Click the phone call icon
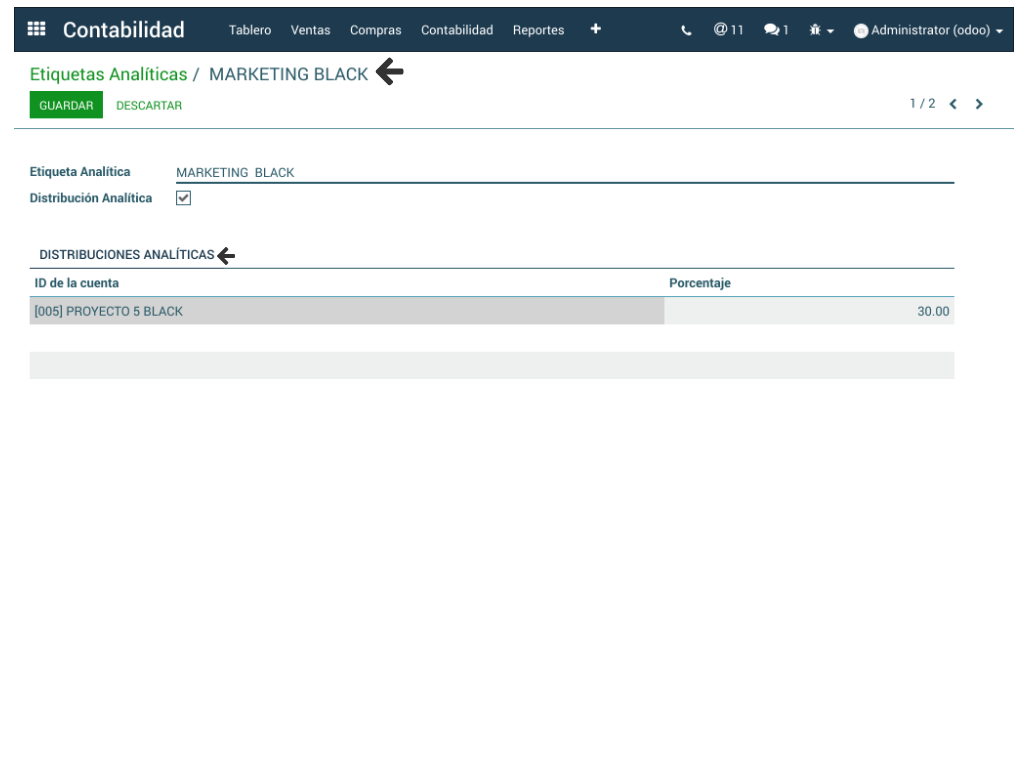The width and height of the screenshot is (1023, 767). (686, 30)
